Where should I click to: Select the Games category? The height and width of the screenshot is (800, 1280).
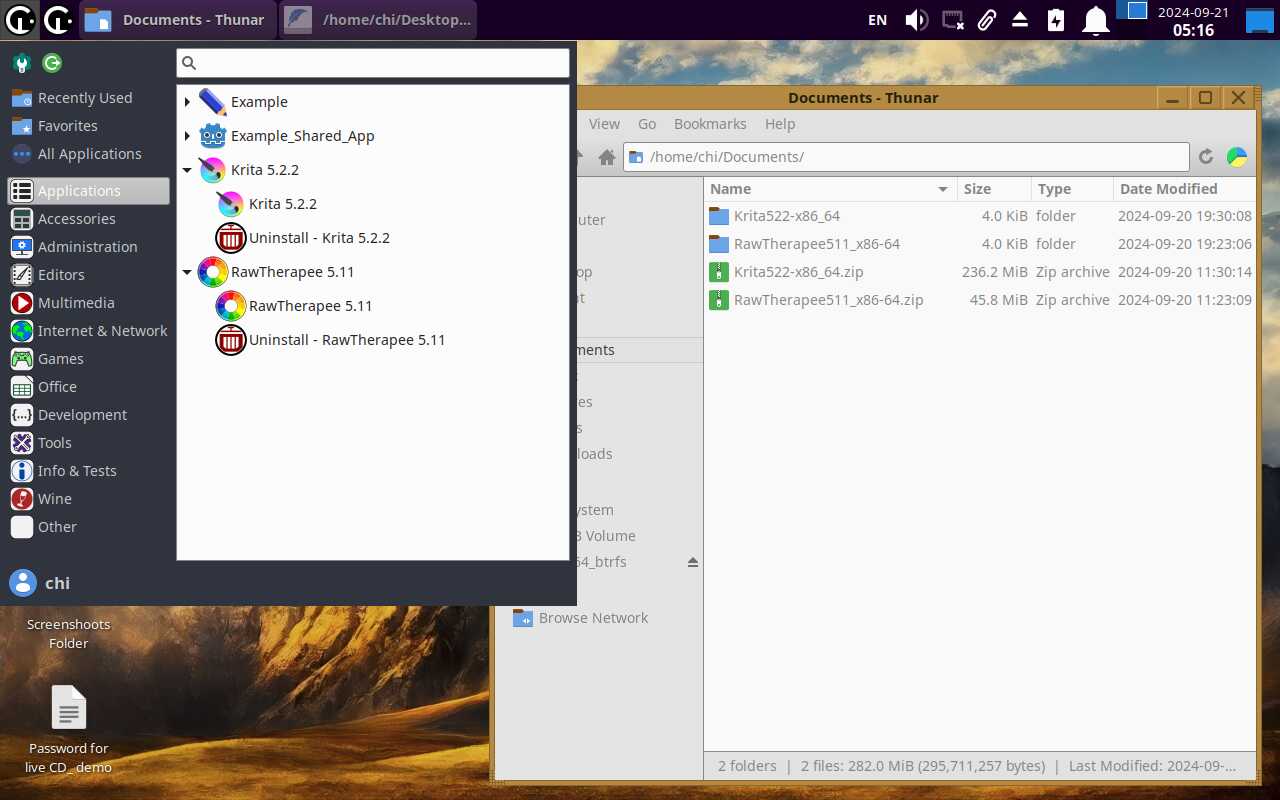click(88, 359)
